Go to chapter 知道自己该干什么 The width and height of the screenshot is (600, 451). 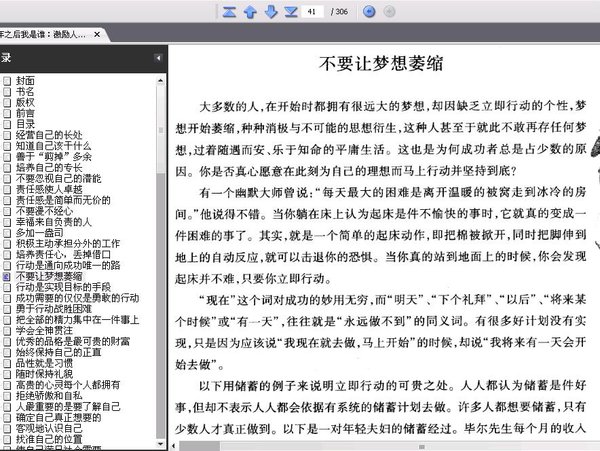point(54,146)
